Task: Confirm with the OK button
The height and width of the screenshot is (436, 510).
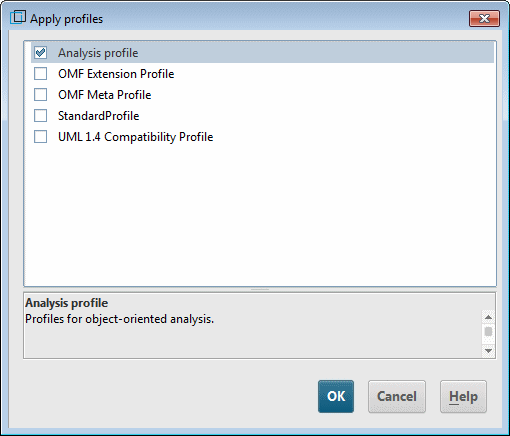Action: [336, 396]
